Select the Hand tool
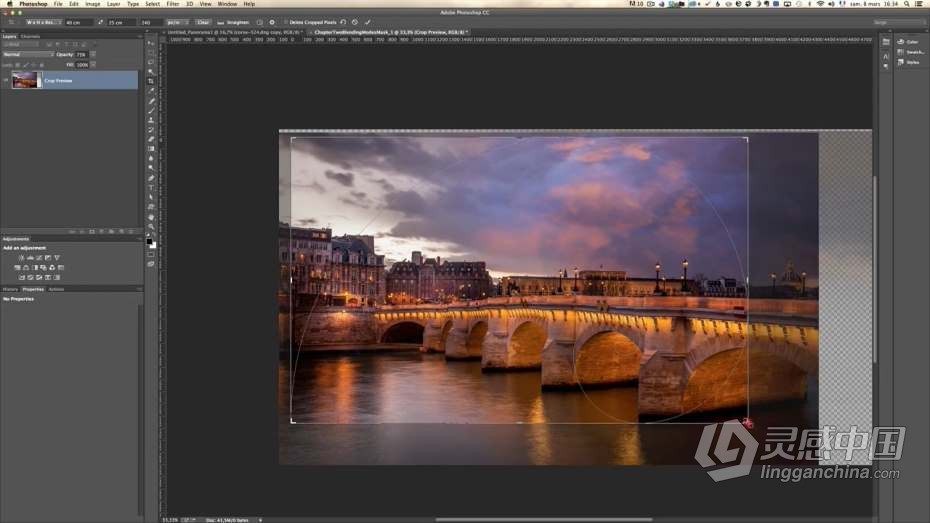 click(151, 217)
